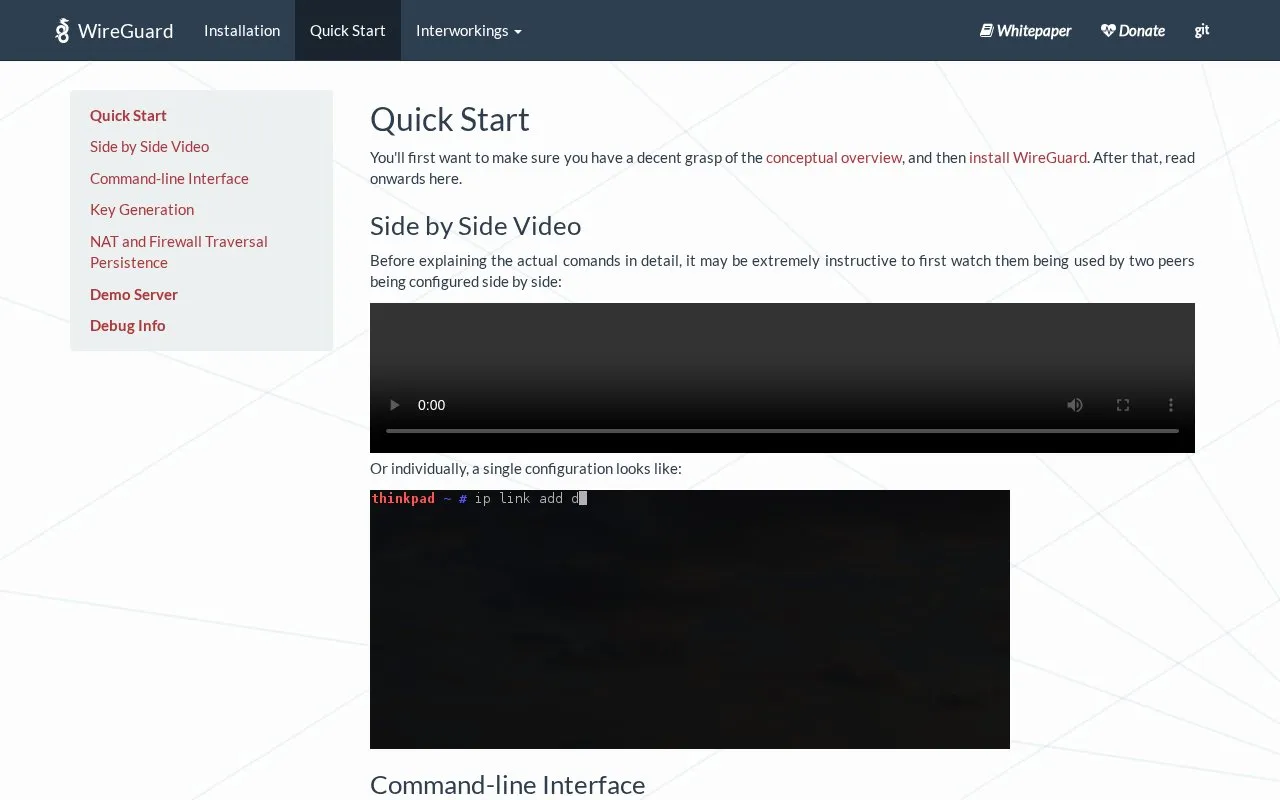
Task: Go to the Demo Server sidebar link
Action: 134,294
